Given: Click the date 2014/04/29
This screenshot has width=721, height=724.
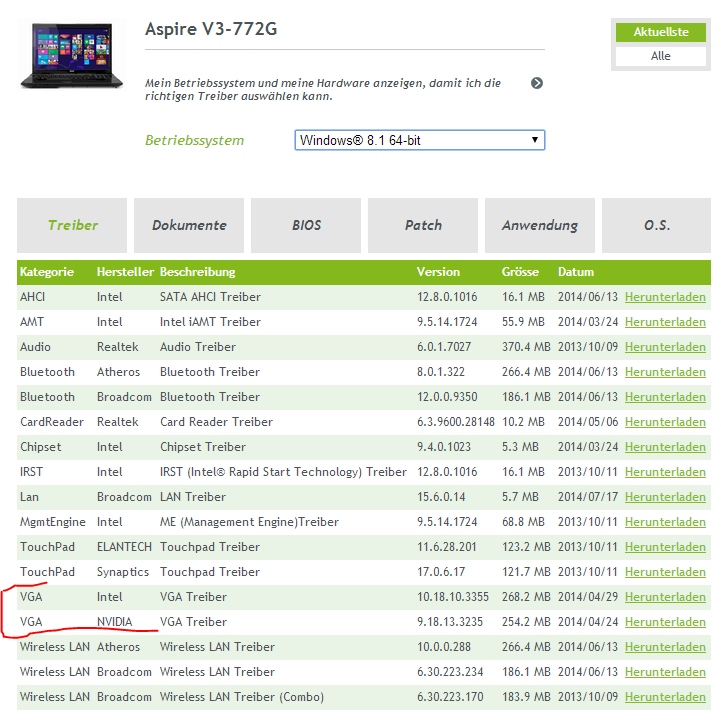Looking at the screenshot, I should pos(588,597).
